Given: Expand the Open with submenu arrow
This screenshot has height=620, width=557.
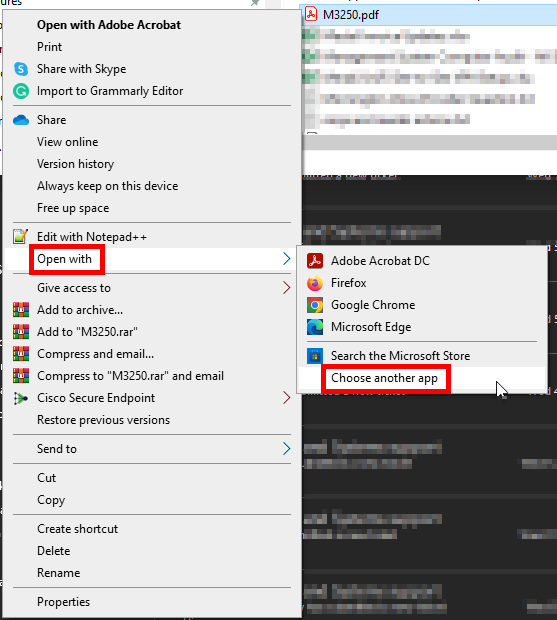Looking at the screenshot, I should point(287,259).
